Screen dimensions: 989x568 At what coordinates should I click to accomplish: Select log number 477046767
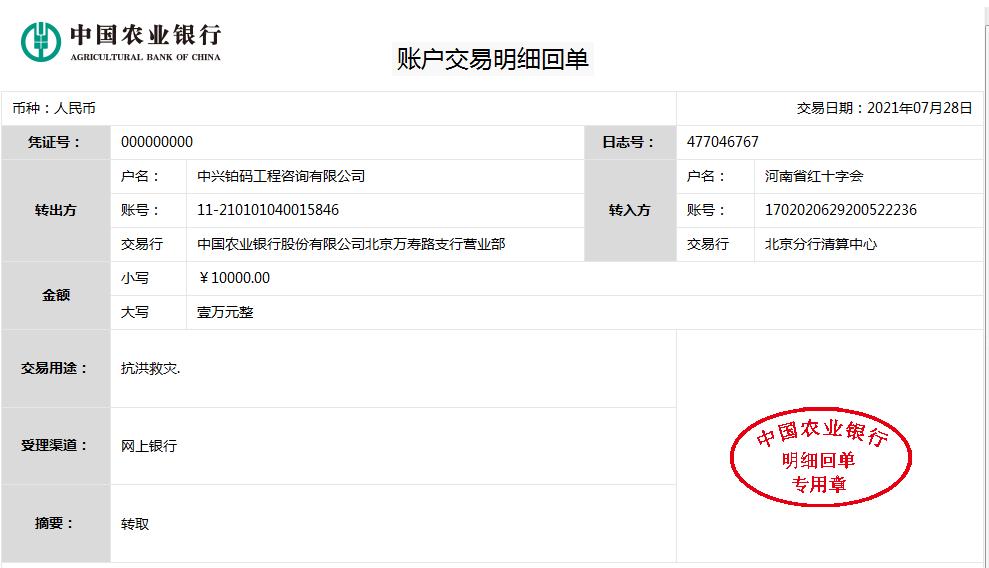pyautogui.click(x=723, y=142)
